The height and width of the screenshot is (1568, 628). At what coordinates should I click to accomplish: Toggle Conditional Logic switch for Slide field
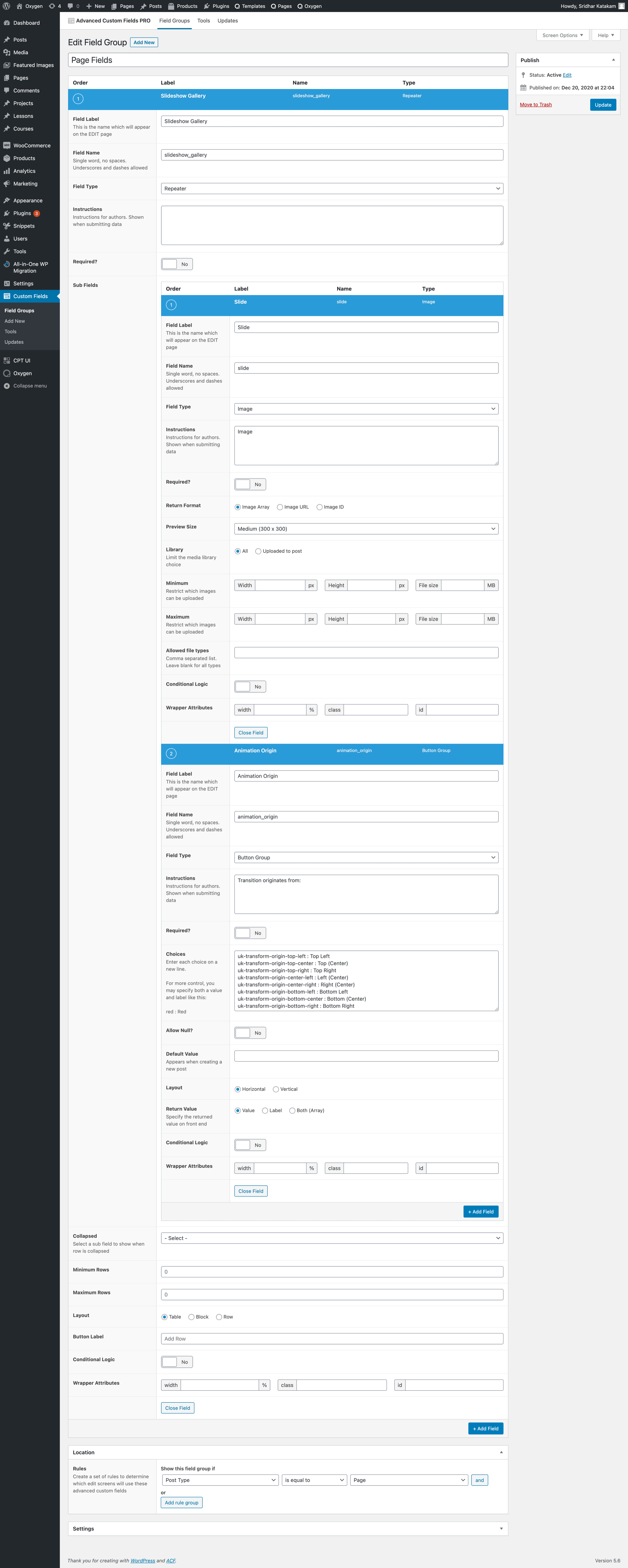click(x=250, y=687)
